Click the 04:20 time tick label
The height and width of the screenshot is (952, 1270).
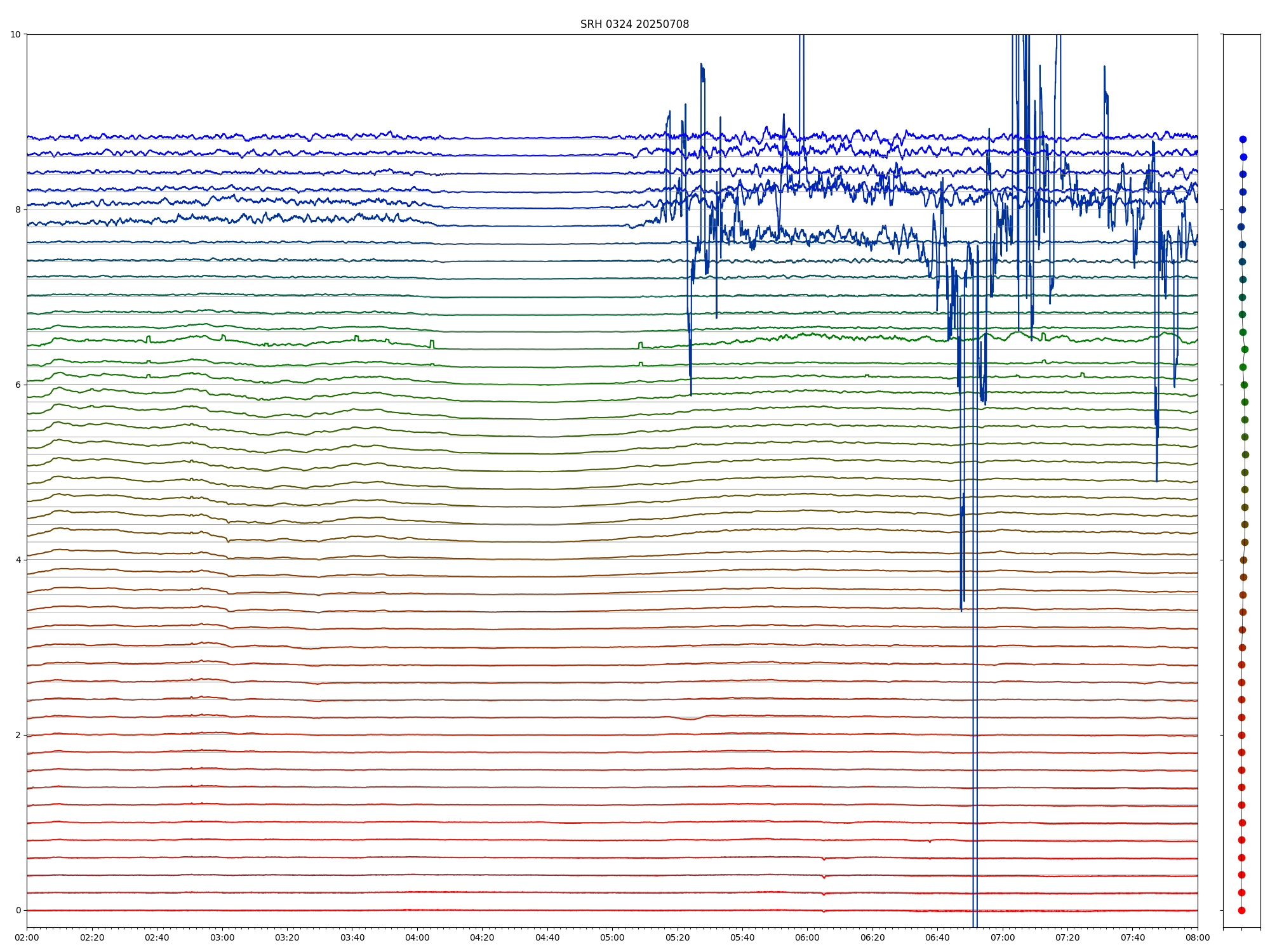pyautogui.click(x=482, y=937)
